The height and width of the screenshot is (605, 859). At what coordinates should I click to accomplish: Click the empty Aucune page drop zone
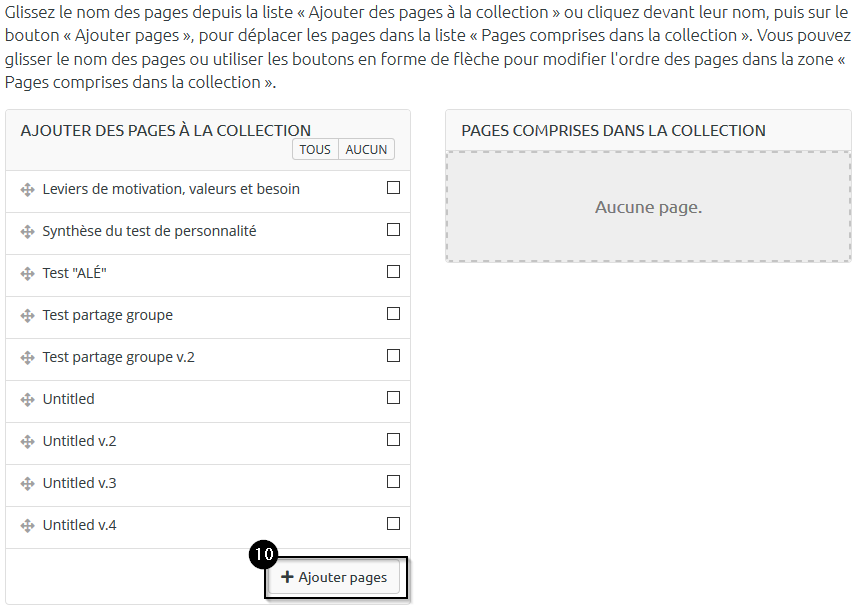pyautogui.click(x=648, y=208)
